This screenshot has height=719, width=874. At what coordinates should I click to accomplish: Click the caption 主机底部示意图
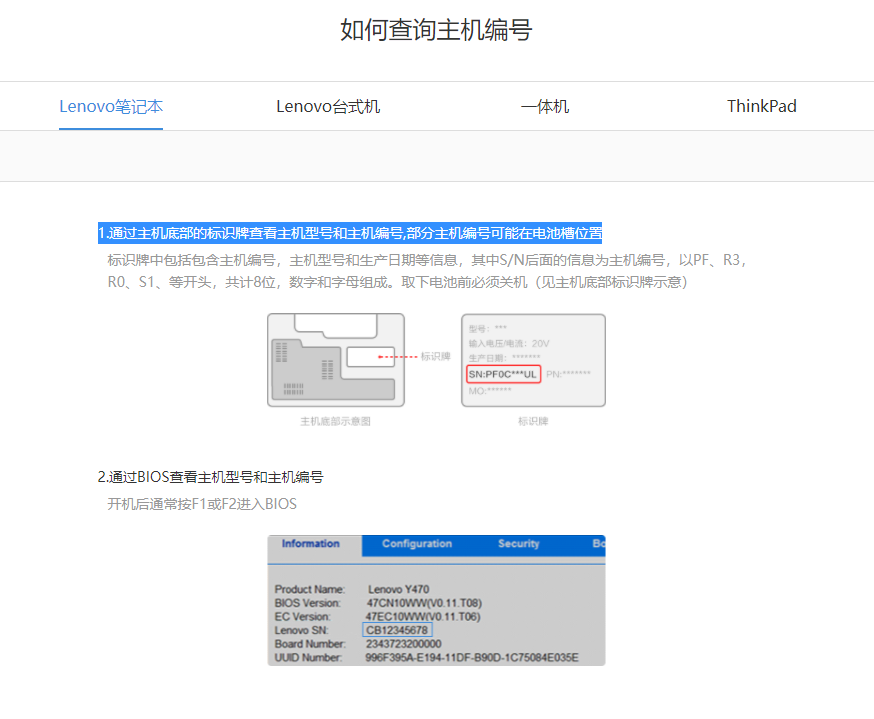coord(336,421)
